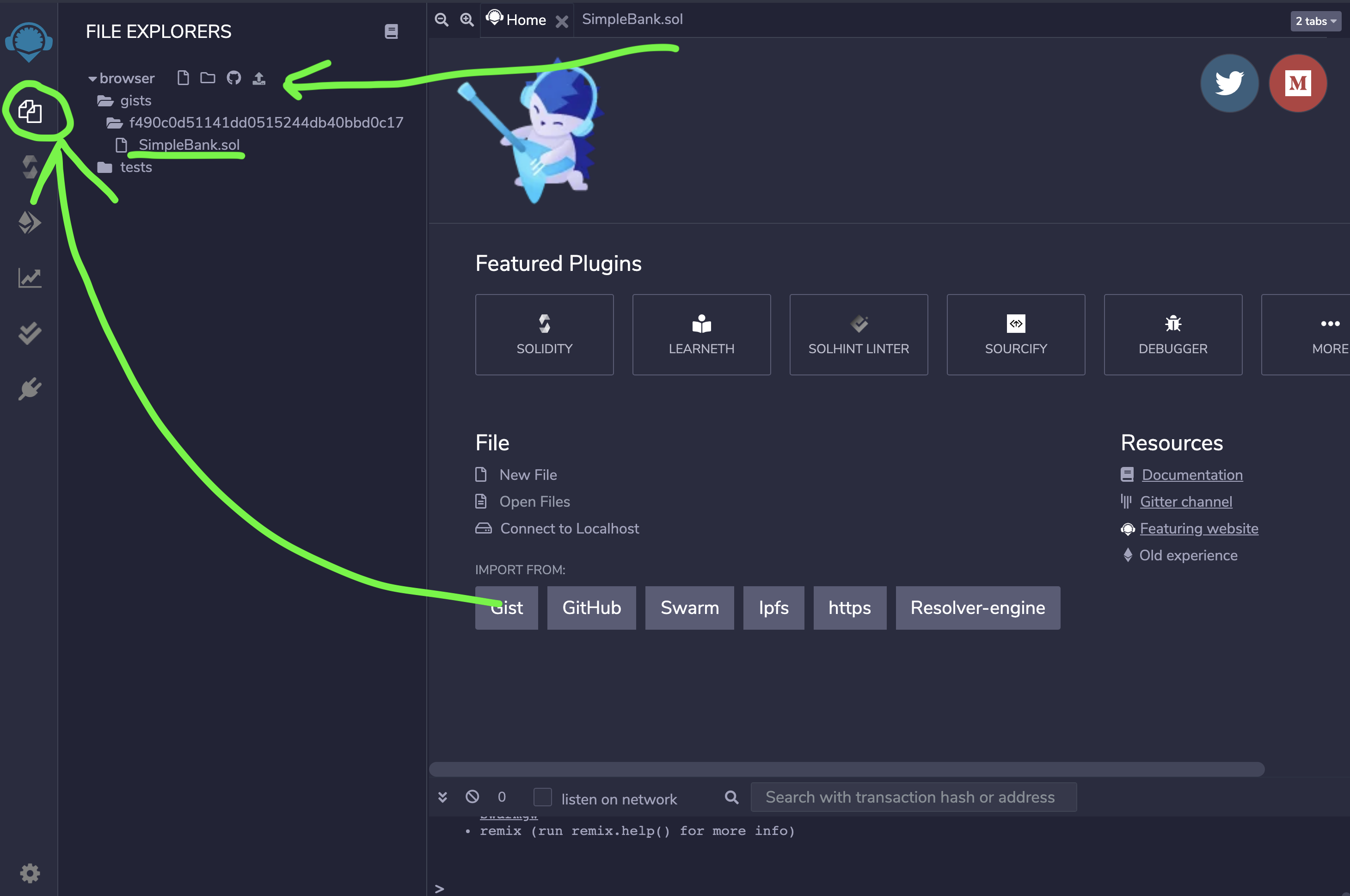Collapse the browser file tree
1350x896 pixels.
tap(92, 77)
